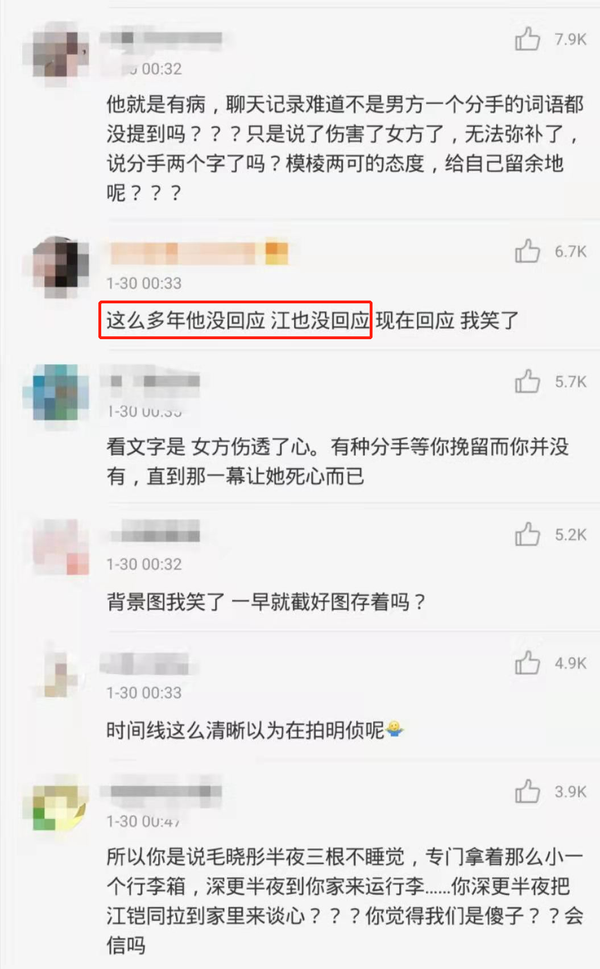600x969 pixels.
Task: Like the comment showing 5.2K likes
Action: pos(527,534)
